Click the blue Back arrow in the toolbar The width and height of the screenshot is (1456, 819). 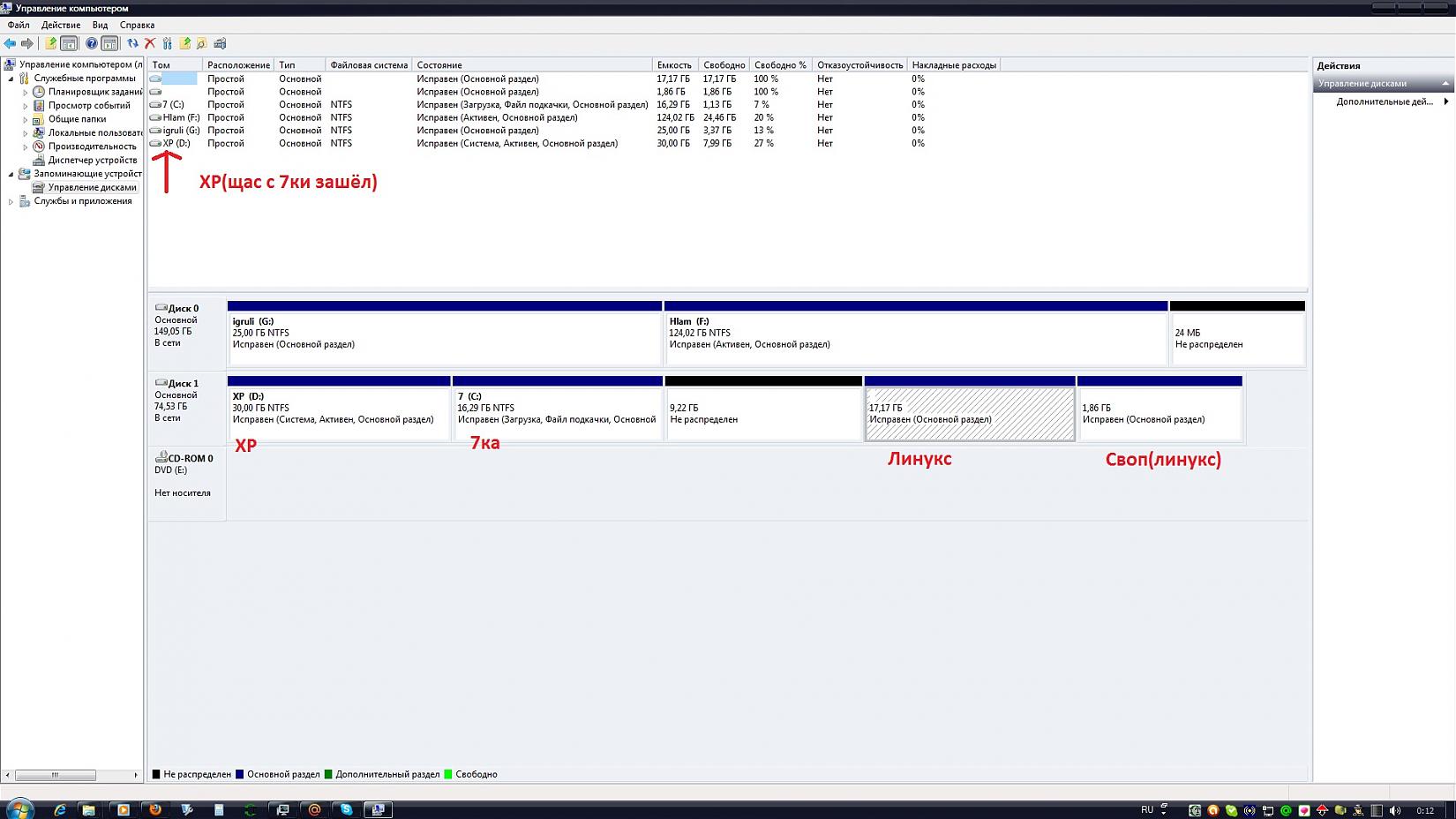coord(10,43)
